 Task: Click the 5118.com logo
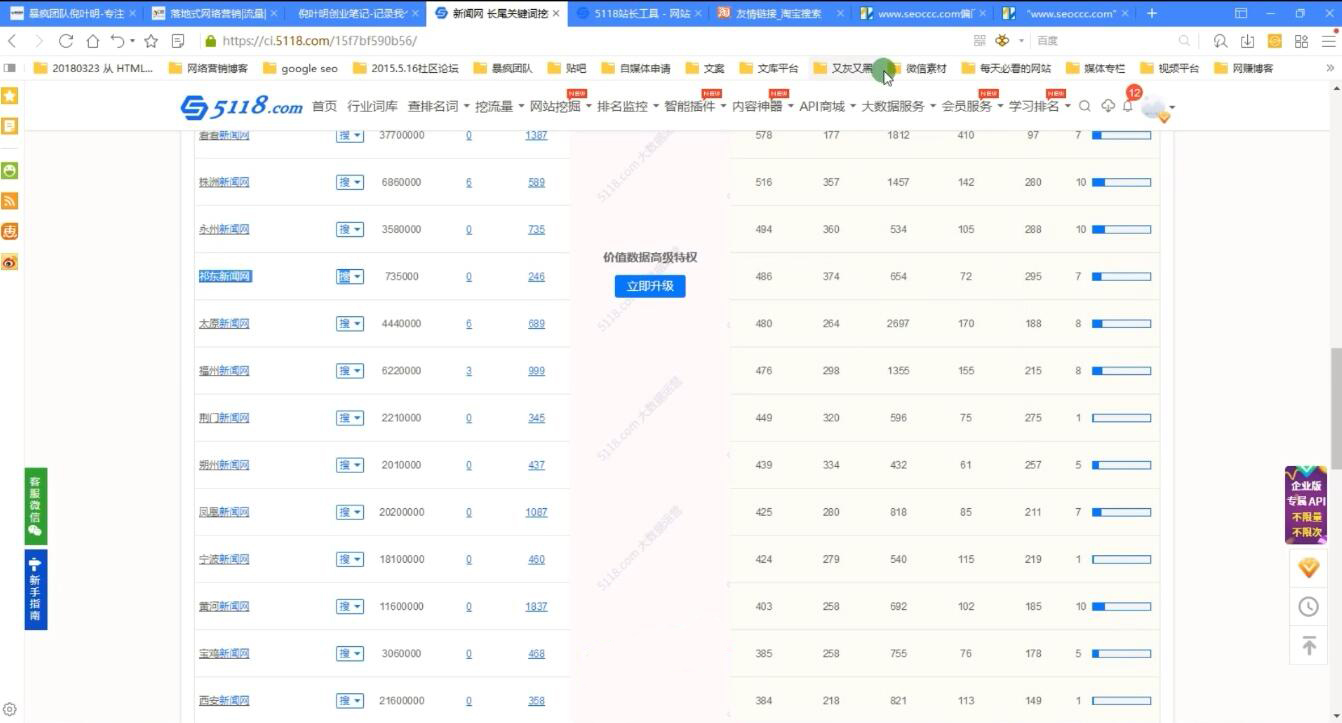pyautogui.click(x=241, y=106)
